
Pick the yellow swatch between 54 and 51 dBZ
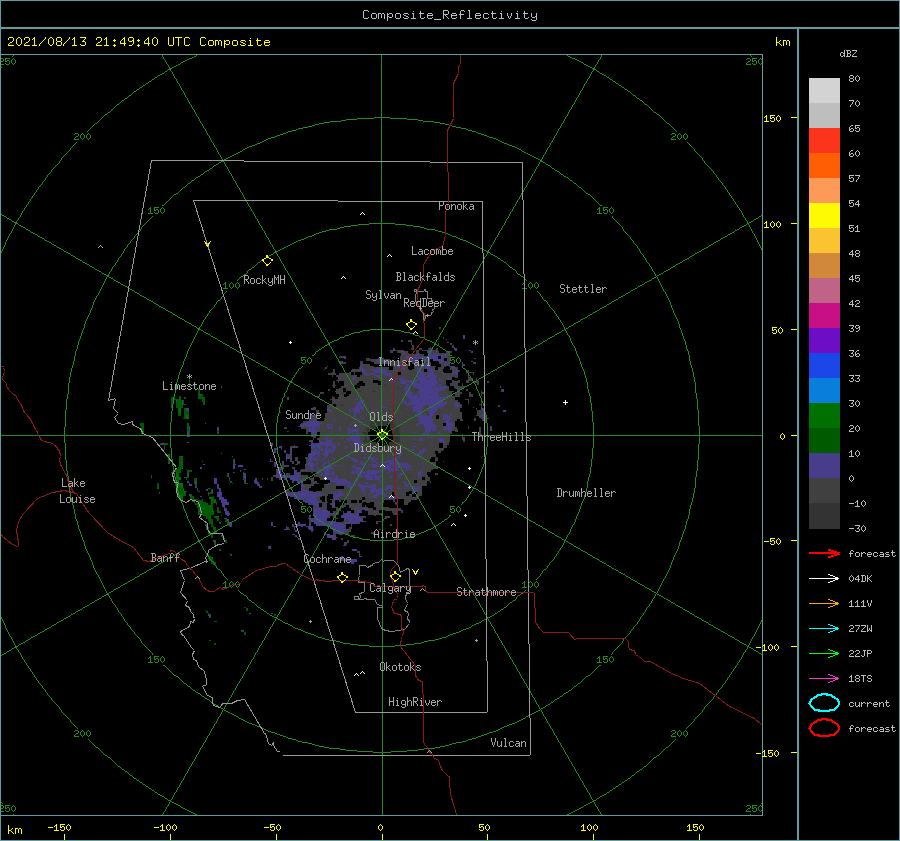coord(824,216)
